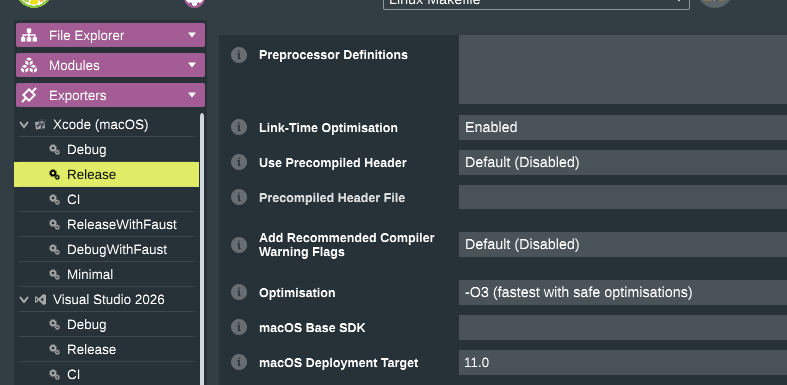Open Add Recommended Compiler Warning Flags dropdown
This screenshot has width=787, height=385.
(x=623, y=244)
